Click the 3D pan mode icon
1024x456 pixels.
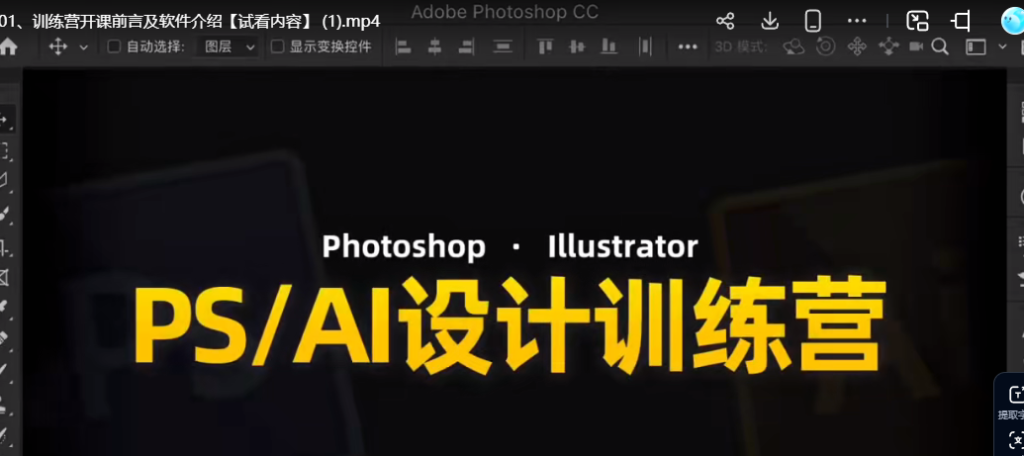[x=857, y=46]
